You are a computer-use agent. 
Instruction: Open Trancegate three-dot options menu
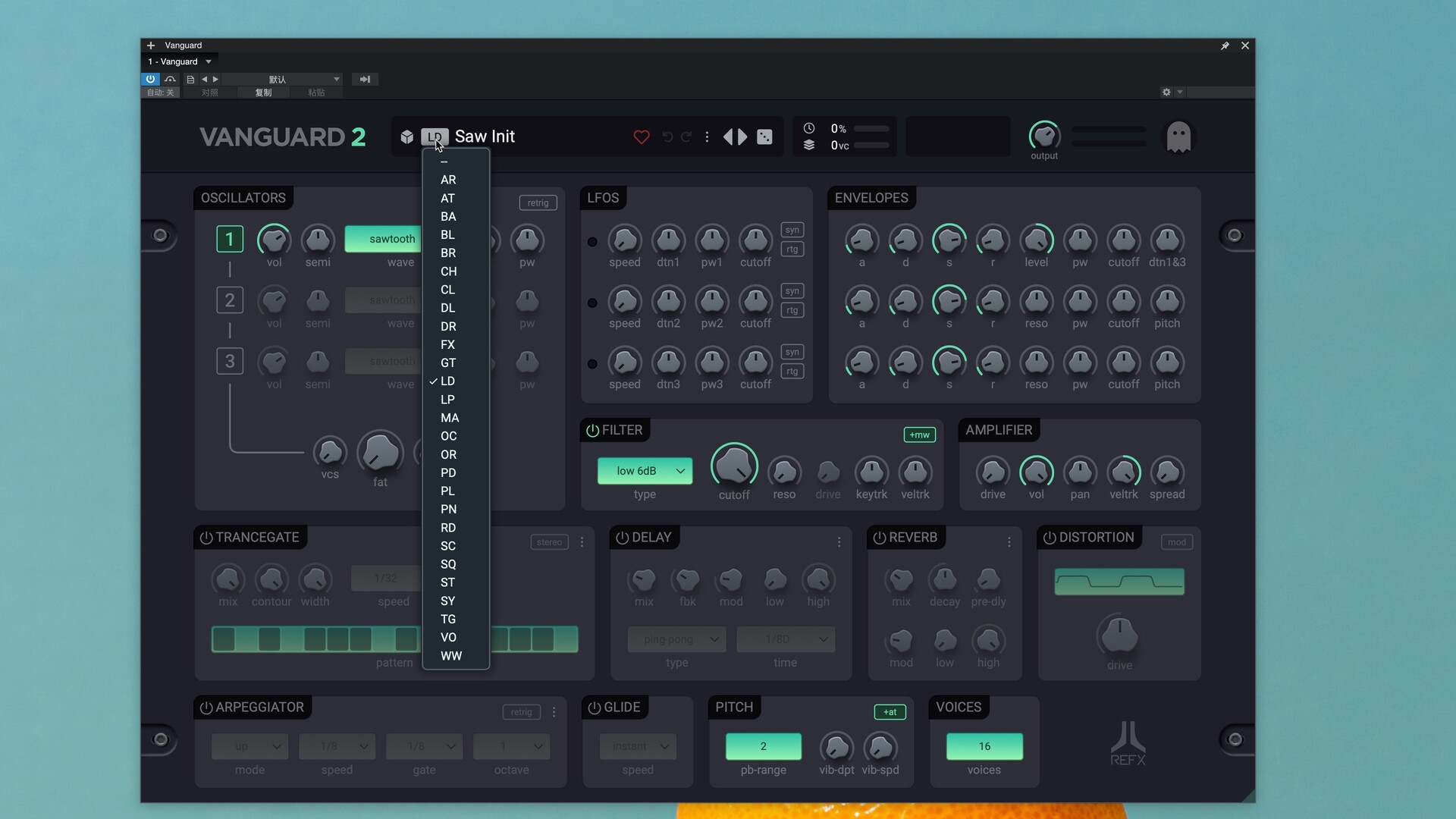pyautogui.click(x=582, y=542)
